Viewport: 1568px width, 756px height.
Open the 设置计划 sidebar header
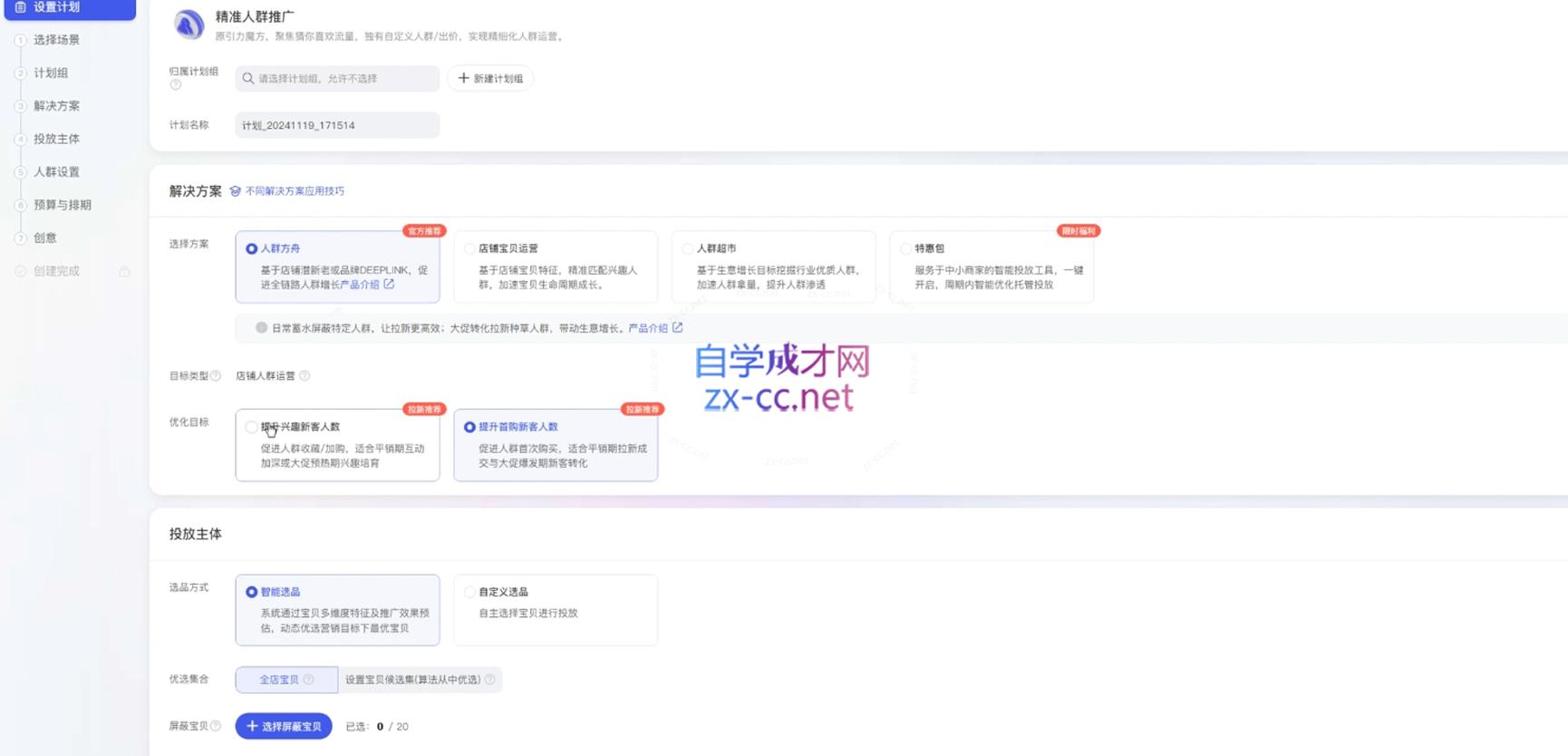[x=70, y=8]
